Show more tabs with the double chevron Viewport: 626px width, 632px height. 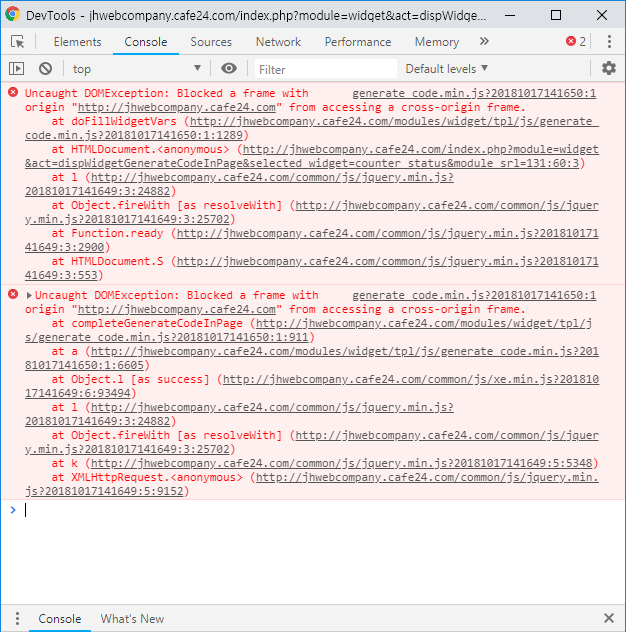point(484,41)
